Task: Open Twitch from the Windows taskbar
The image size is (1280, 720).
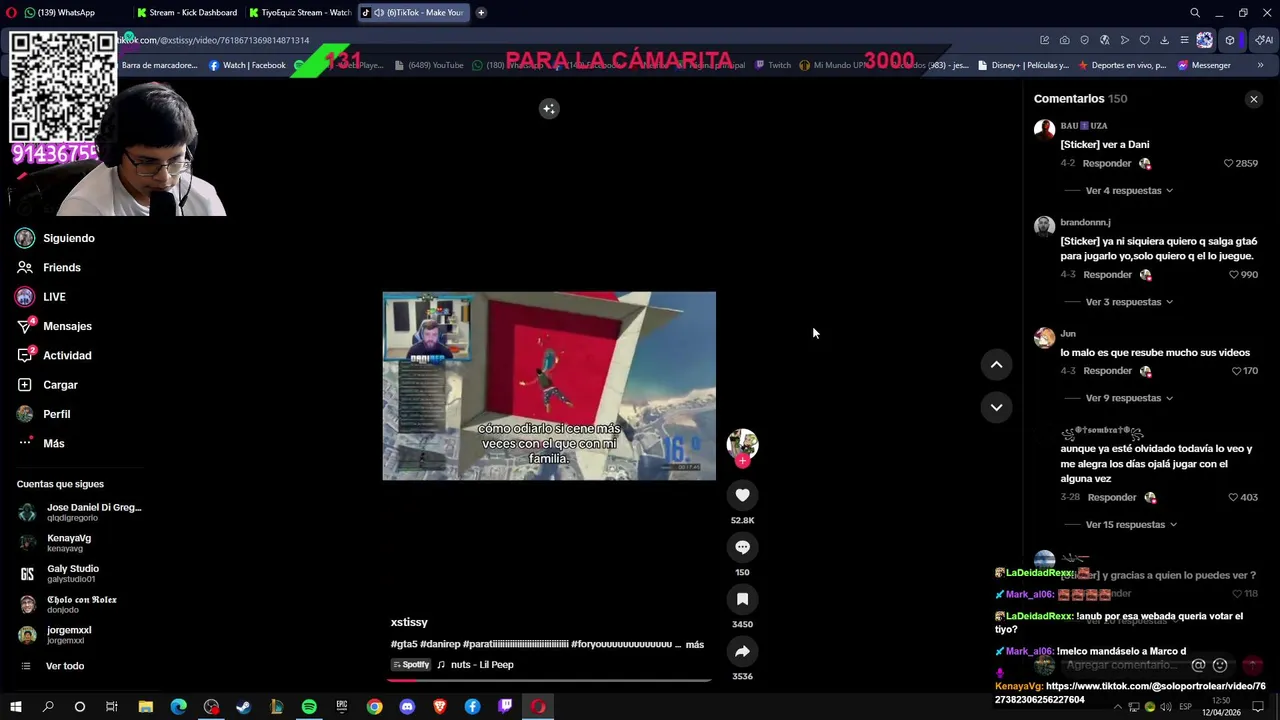Action: pyautogui.click(x=505, y=707)
